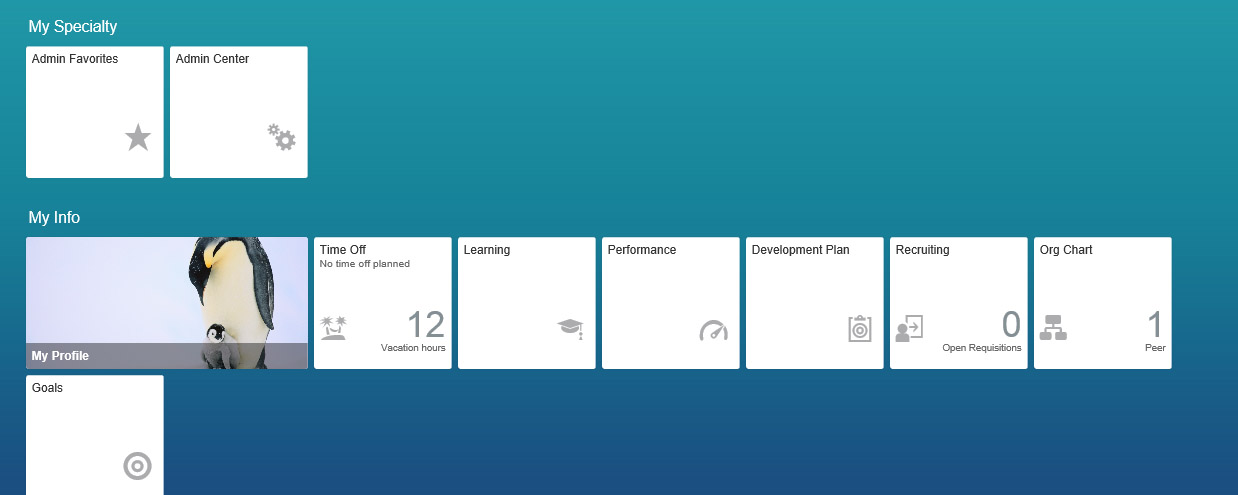Click the palm tree Time Off icon
Screen dimensions: 1238x495
click(x=333, y=328)
